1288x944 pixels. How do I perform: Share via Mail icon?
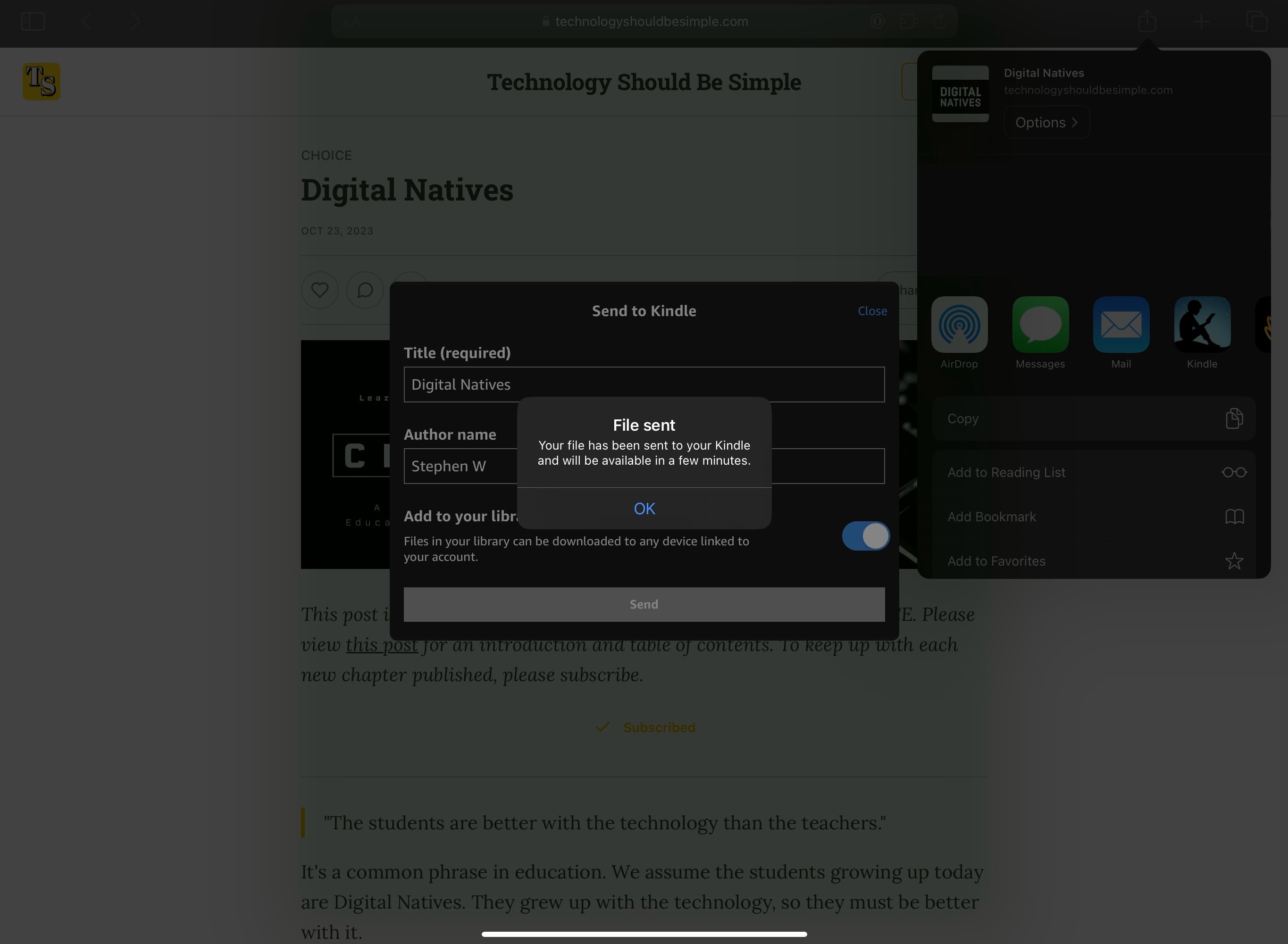(1121, 325)
